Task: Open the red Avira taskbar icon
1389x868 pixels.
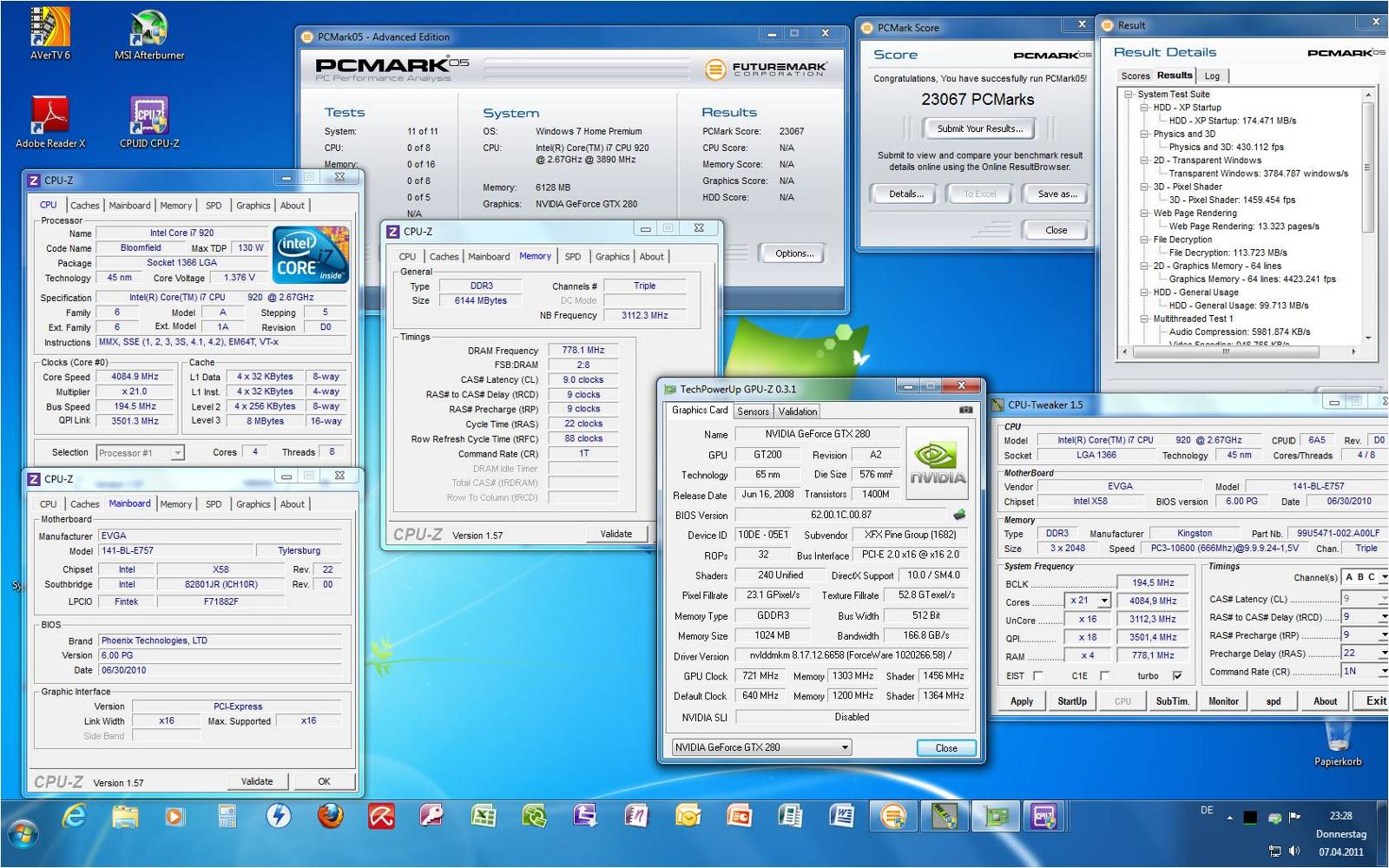Action: [380, 817]
